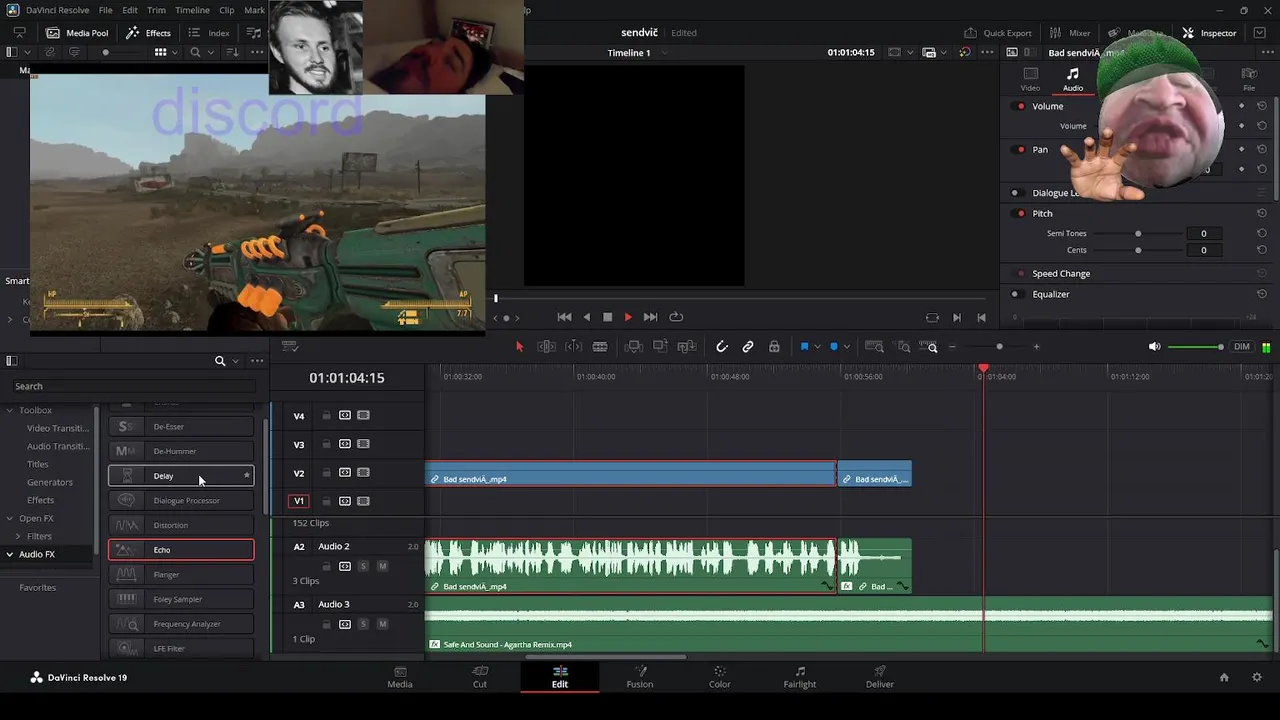Open the flag color dropdown arrow

click(x=817, y=347)
